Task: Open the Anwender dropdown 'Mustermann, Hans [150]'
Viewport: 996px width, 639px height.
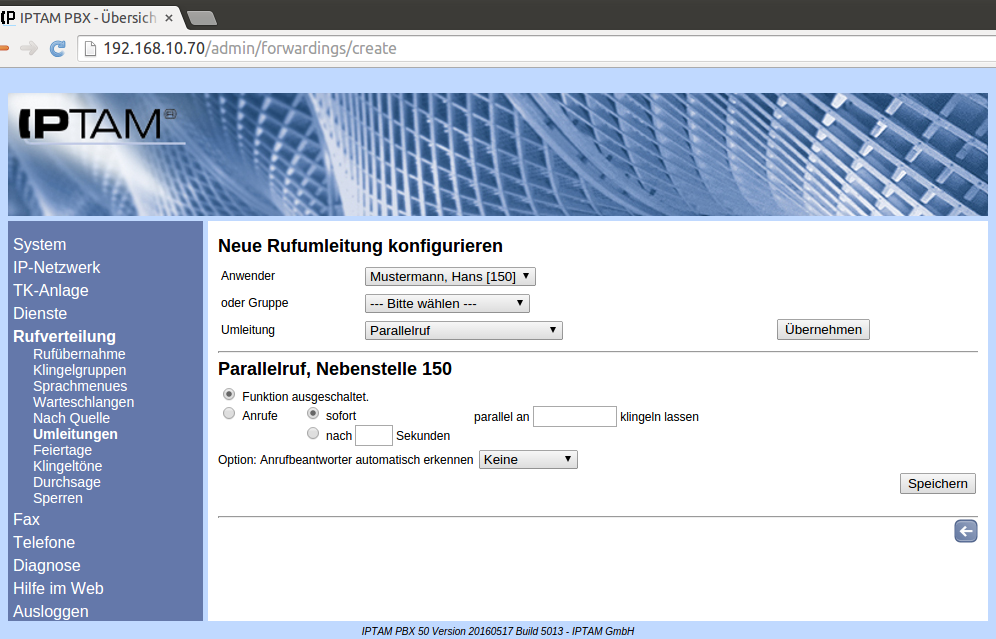Action: click(x=450, y=276)
